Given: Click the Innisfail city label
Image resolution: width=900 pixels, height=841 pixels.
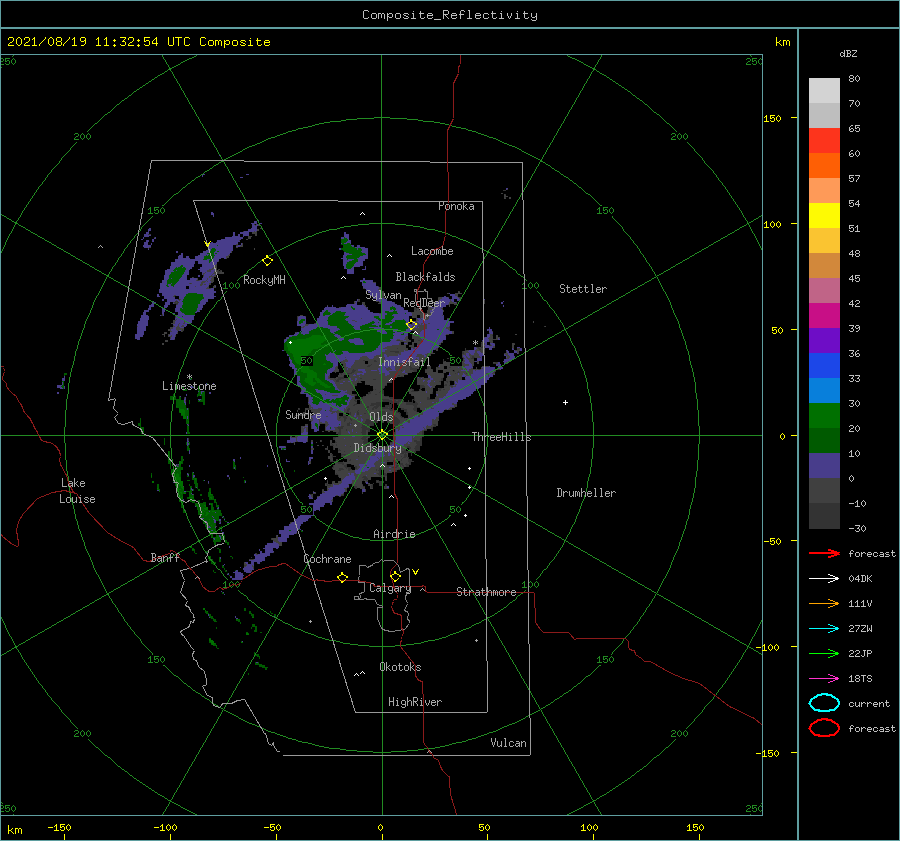Looking at the screenshot, I should (404, 362).
